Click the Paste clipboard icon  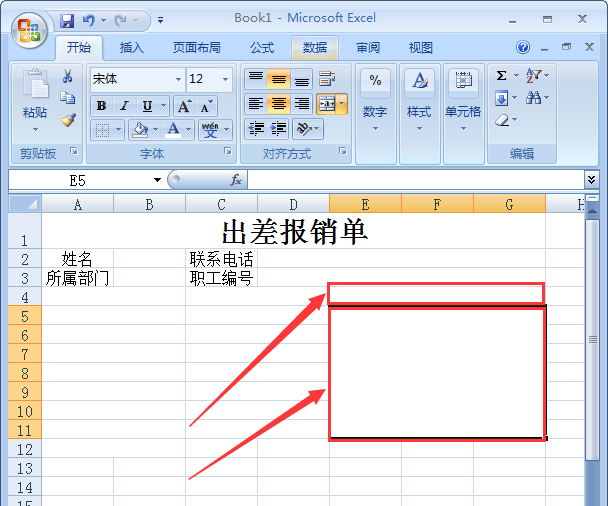[x=35, y=84]
